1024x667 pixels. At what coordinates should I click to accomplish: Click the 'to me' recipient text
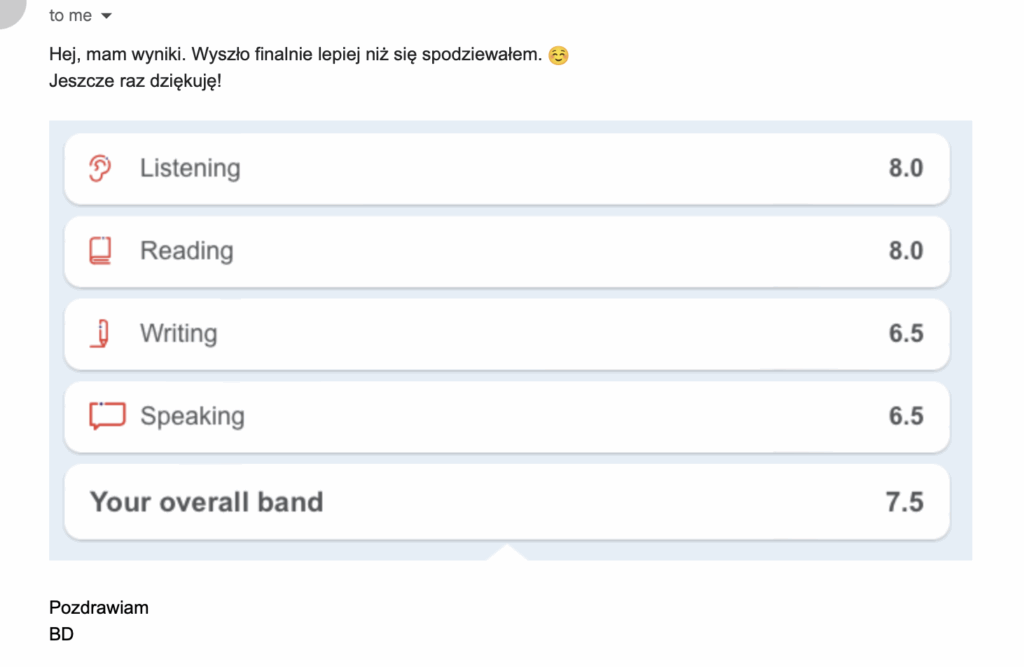pyautogui.click(x=70, y=16)
